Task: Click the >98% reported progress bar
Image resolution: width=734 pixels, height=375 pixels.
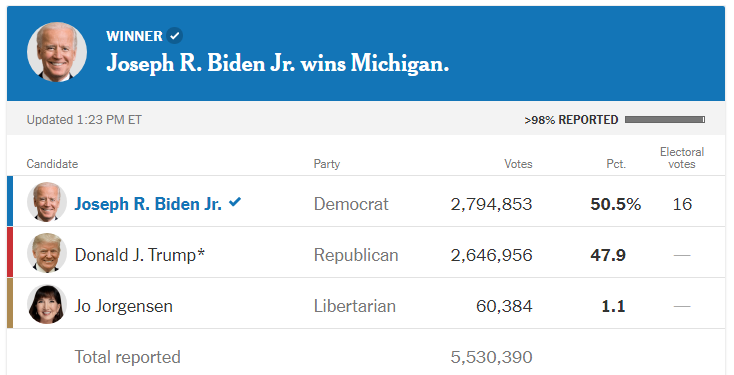Action: coord(665,120)
